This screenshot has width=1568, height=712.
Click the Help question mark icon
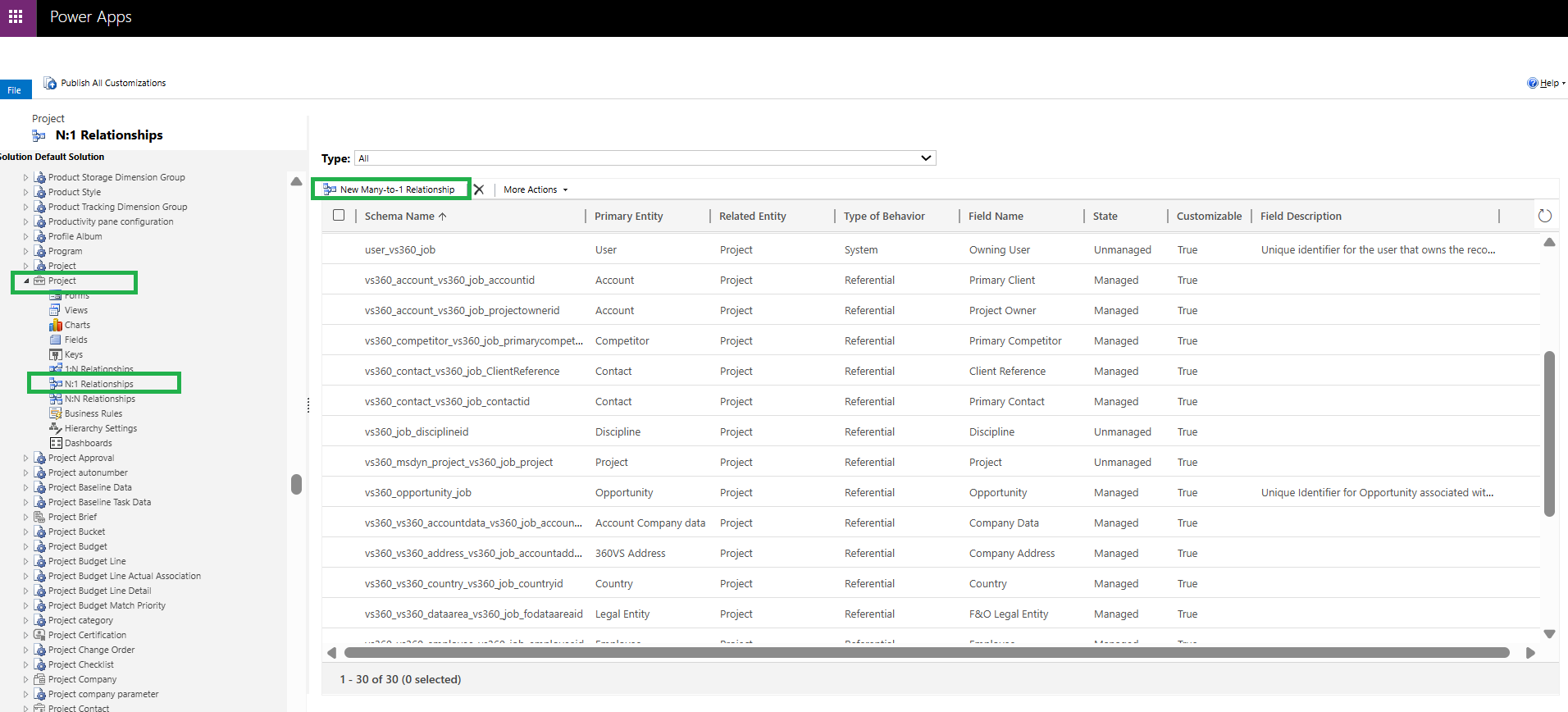click(x=1532, y=83)
